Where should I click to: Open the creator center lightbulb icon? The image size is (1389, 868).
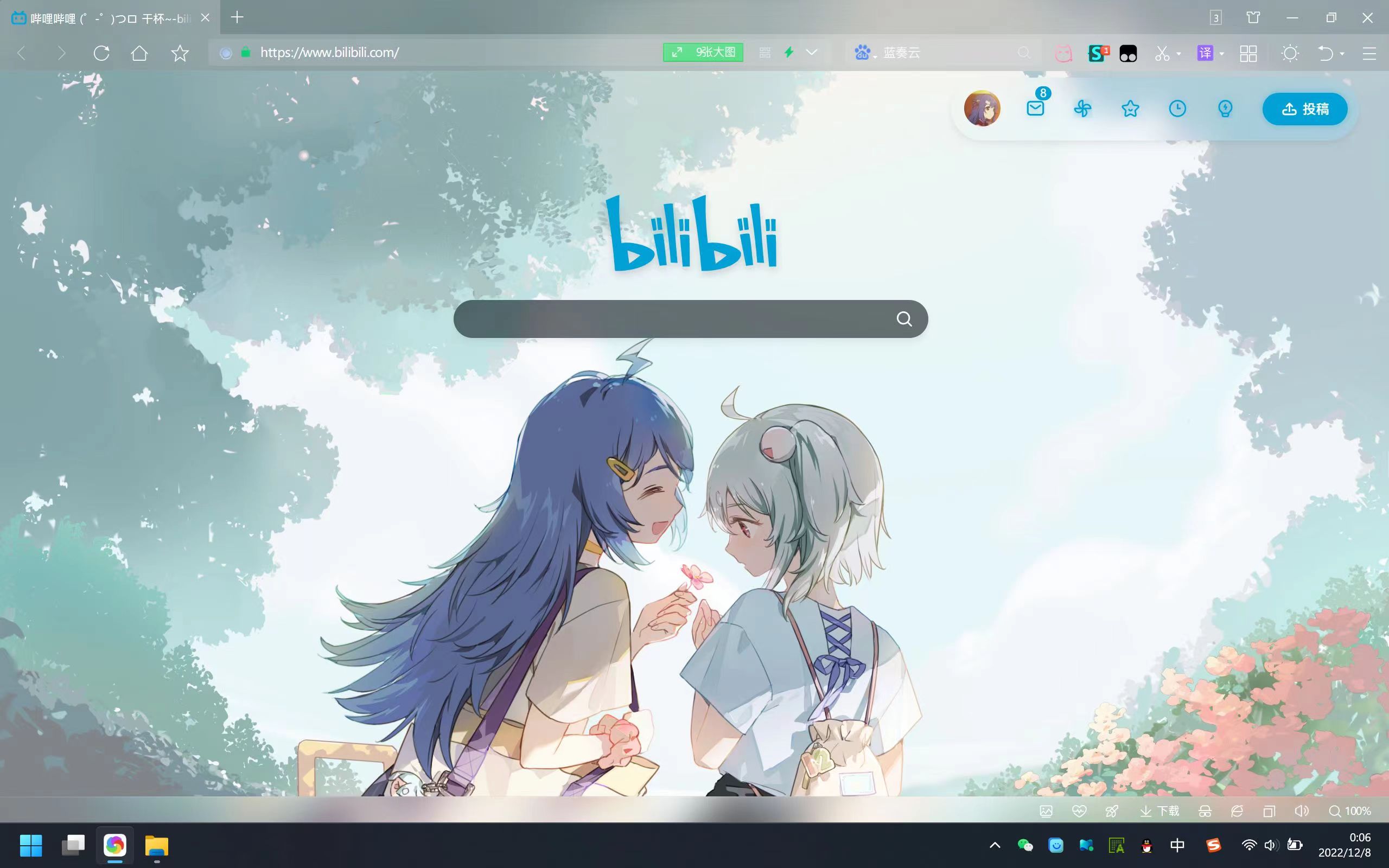1225,108
